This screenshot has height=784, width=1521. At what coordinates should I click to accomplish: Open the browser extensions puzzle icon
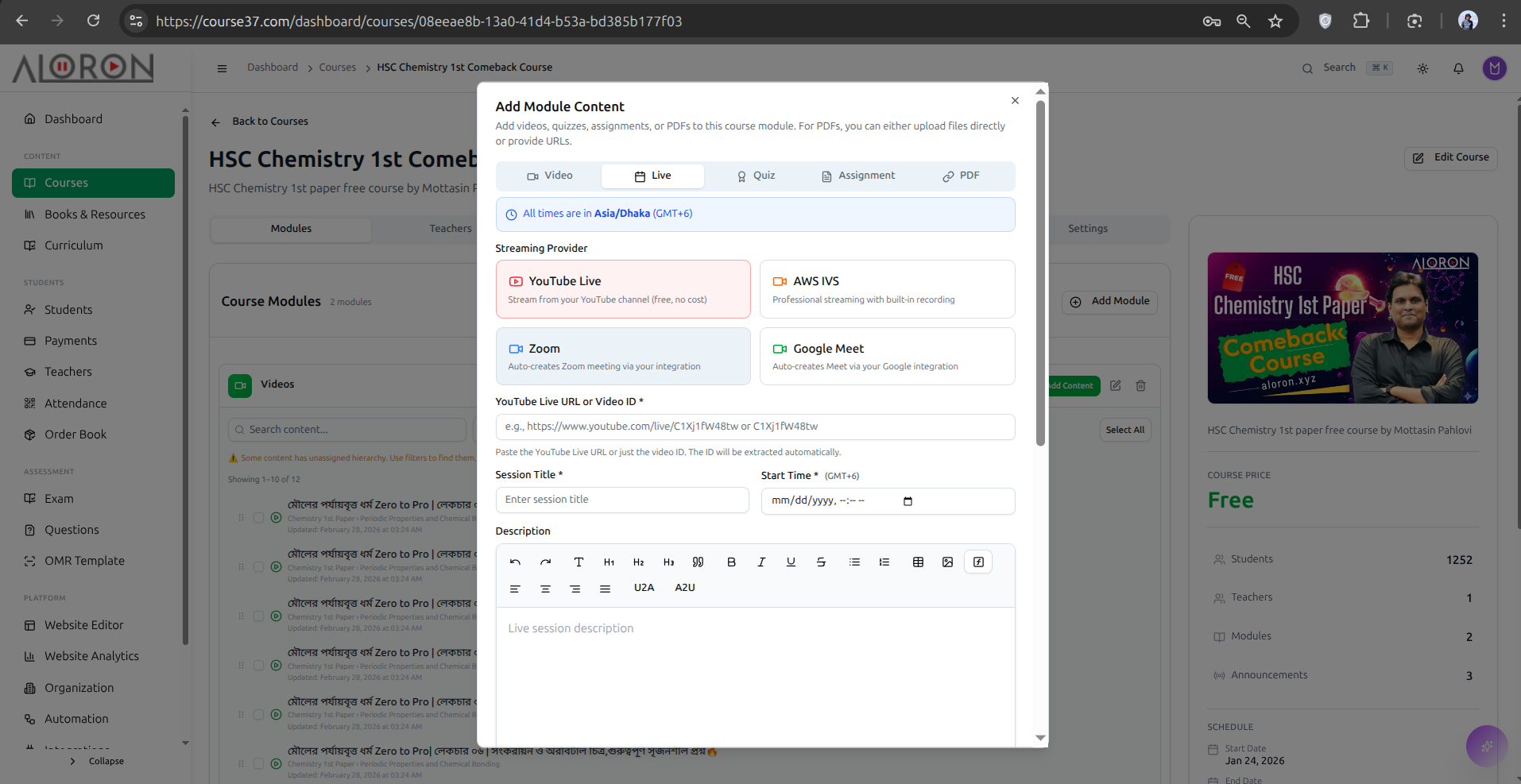point(1361,21)
